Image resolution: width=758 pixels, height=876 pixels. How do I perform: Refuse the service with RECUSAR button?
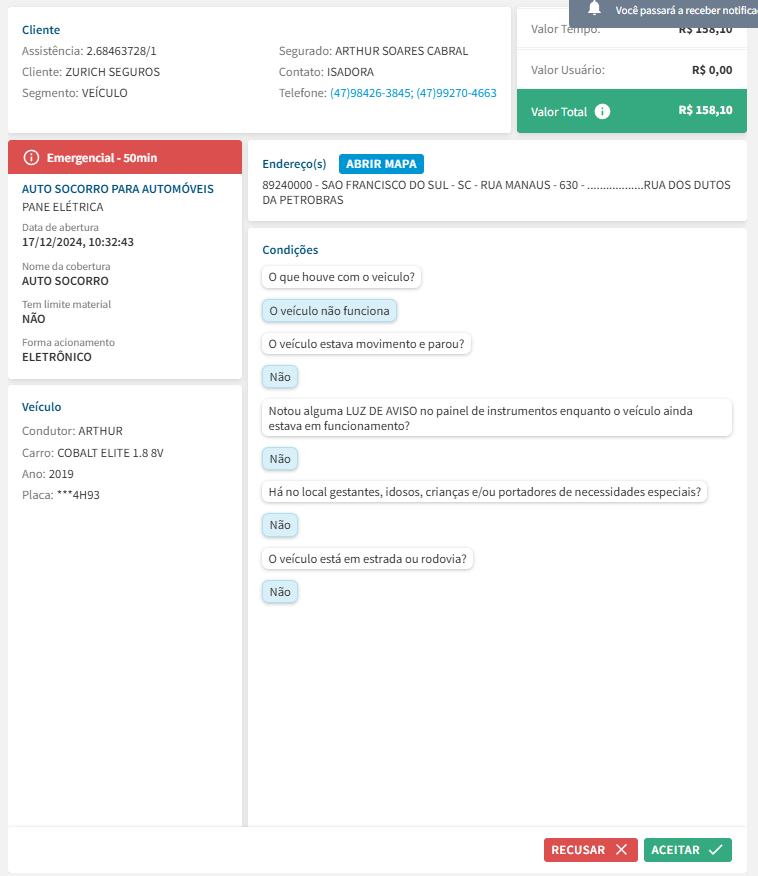pos(590,850)
